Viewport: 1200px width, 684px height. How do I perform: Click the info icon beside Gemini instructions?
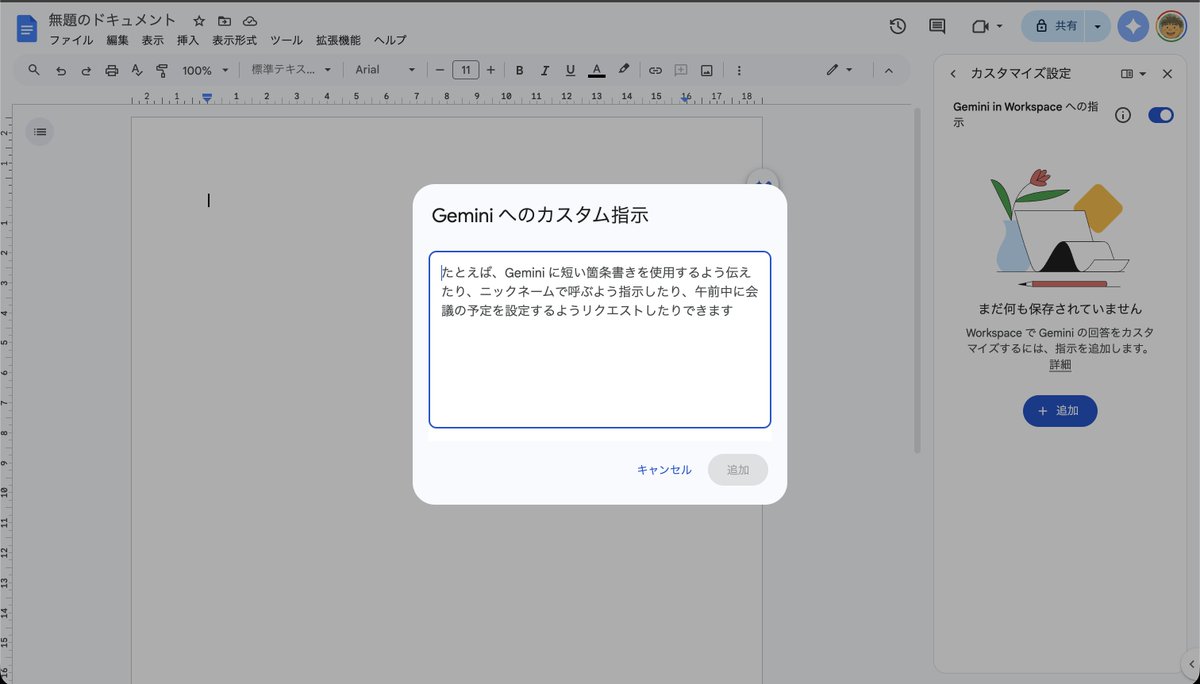click(x=1122, y=115)
